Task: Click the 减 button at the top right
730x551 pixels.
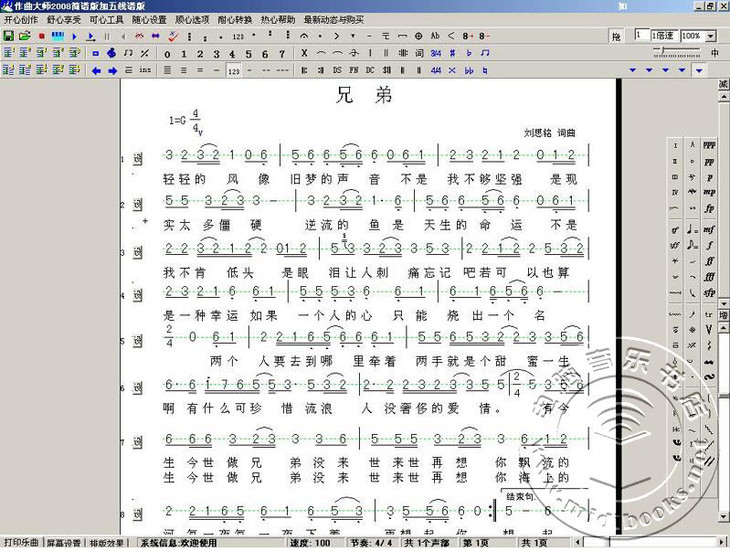Action: [723, 84]
